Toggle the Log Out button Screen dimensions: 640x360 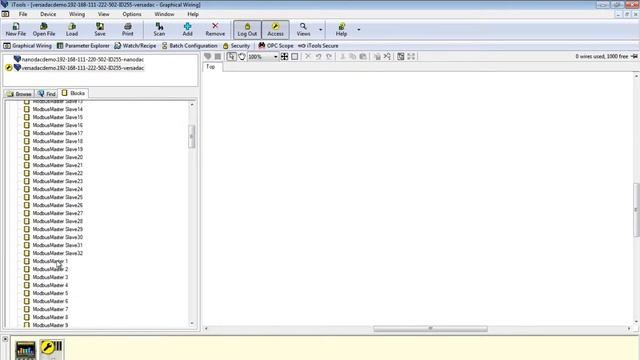click(x=247, y=30)
